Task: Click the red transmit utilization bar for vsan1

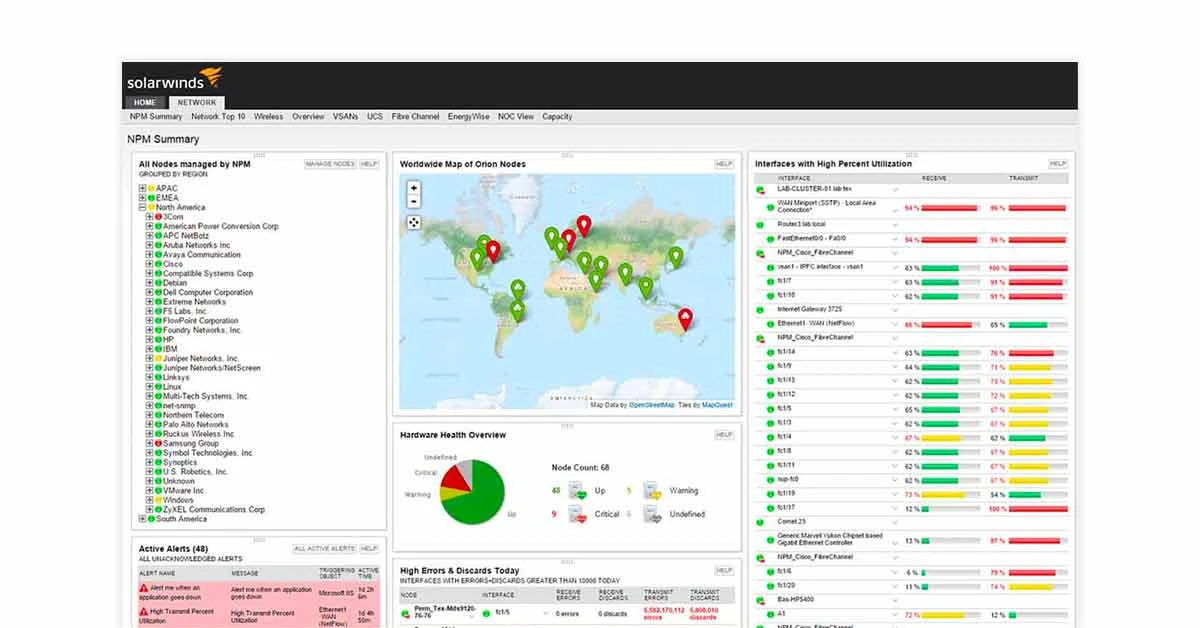Action: [x=1038, y=268]
